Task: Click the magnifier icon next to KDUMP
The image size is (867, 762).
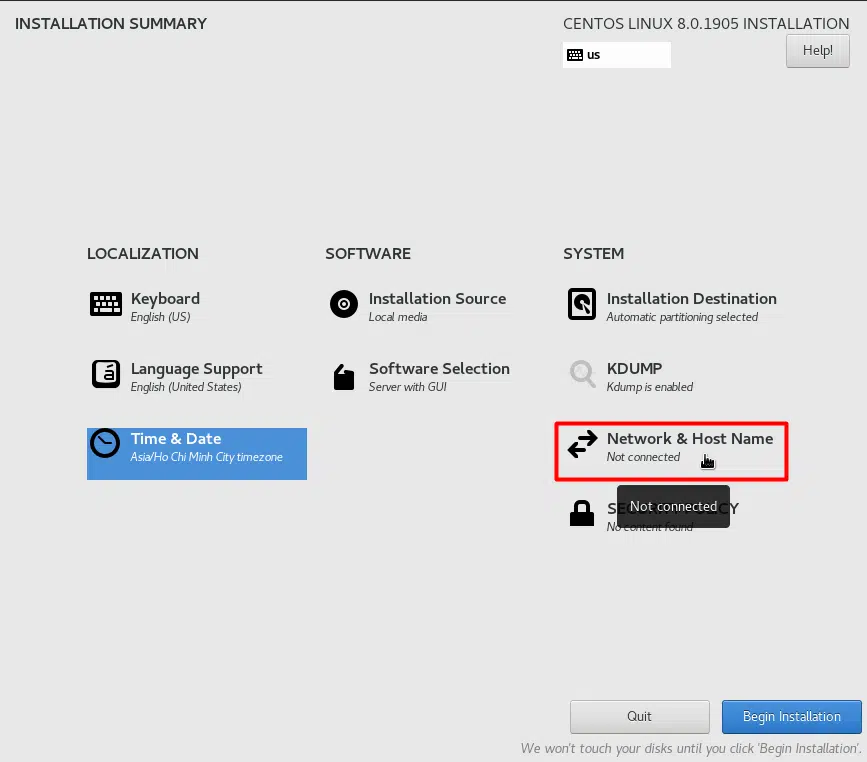Action: pyautogui.click(x=582, y=375)
